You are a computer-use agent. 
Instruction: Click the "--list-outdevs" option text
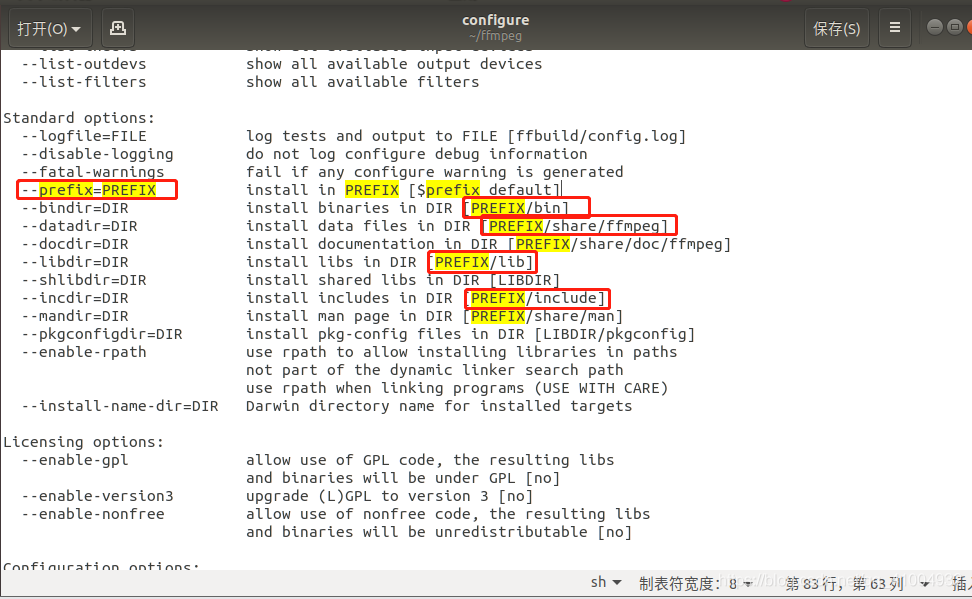click(x=84, y=64)
